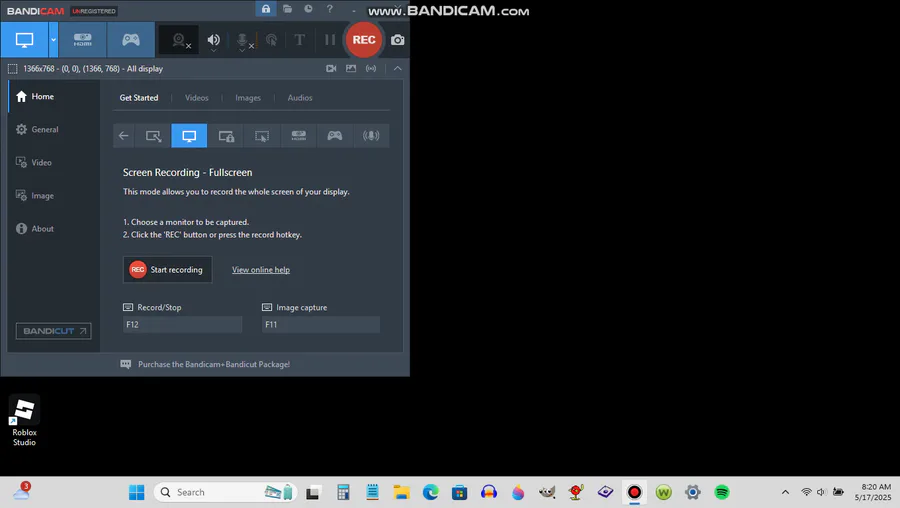Image resolution: width=900 pixels, height=508 pixels.
Task: Switch to the Images tab
Action: coord(248,98)
